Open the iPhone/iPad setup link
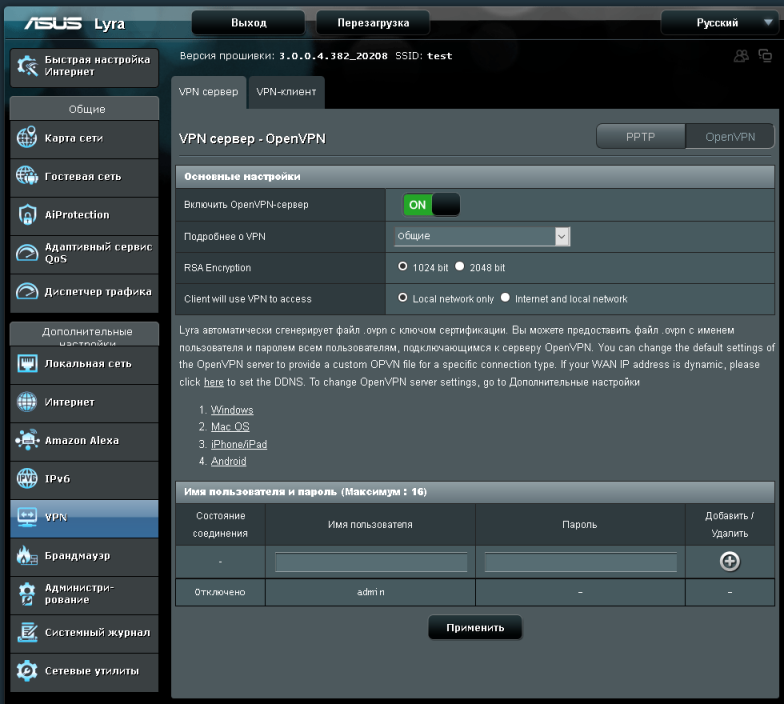 point(239,444)
